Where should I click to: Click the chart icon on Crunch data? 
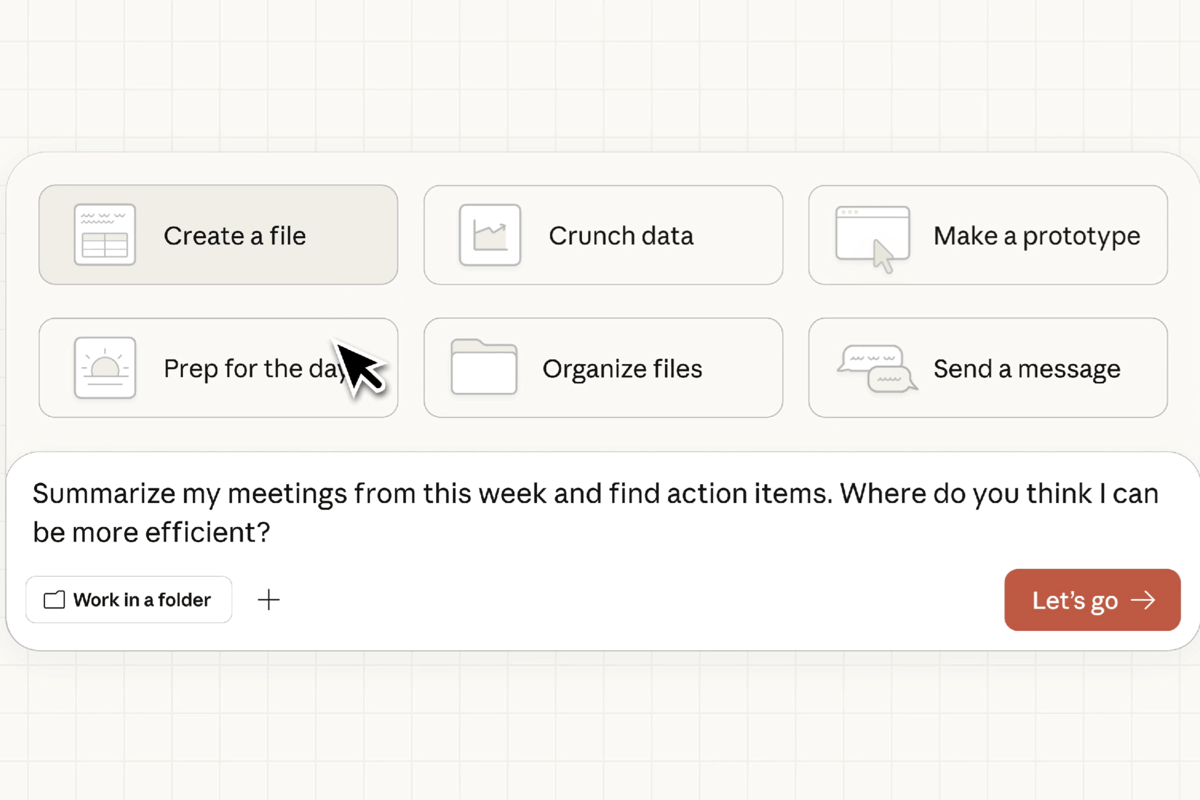click(490, 235)
